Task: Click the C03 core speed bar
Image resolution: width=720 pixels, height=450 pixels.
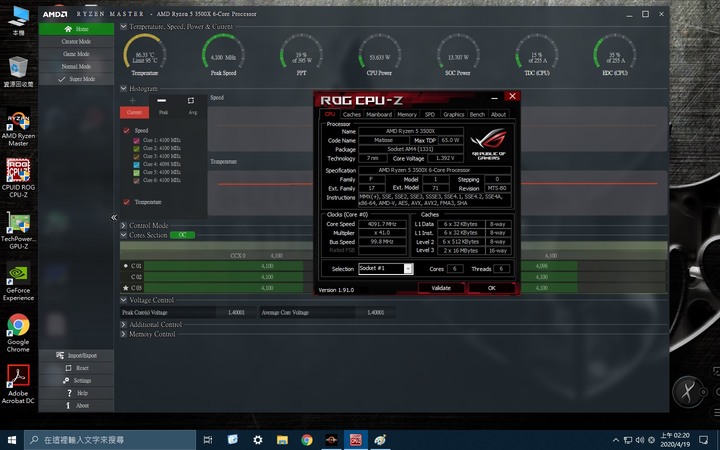Action: [224, 288]
